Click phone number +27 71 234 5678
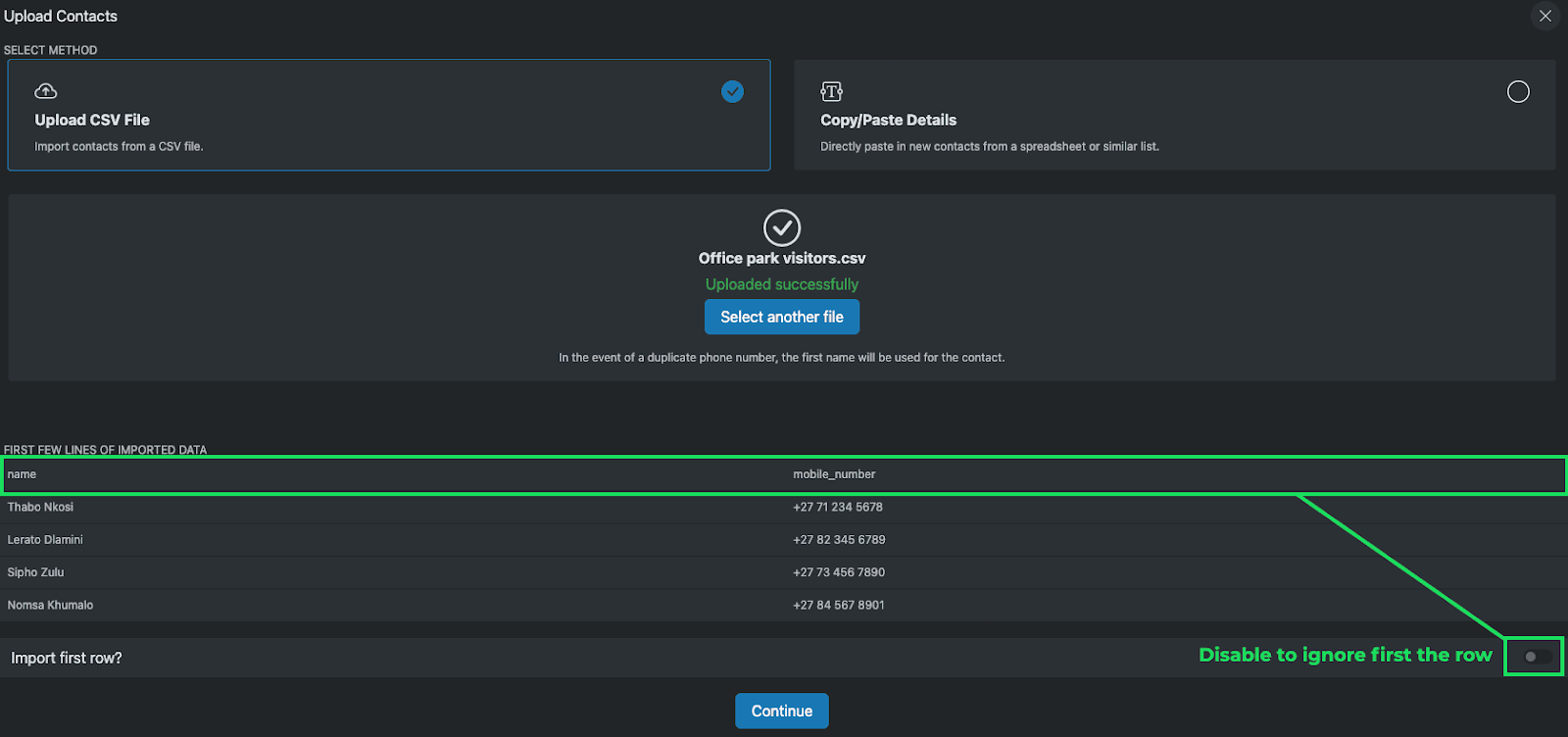Image resolution: width=1568 pixels, height=737 pixels. pyautogui.click(x=838, y=507)
